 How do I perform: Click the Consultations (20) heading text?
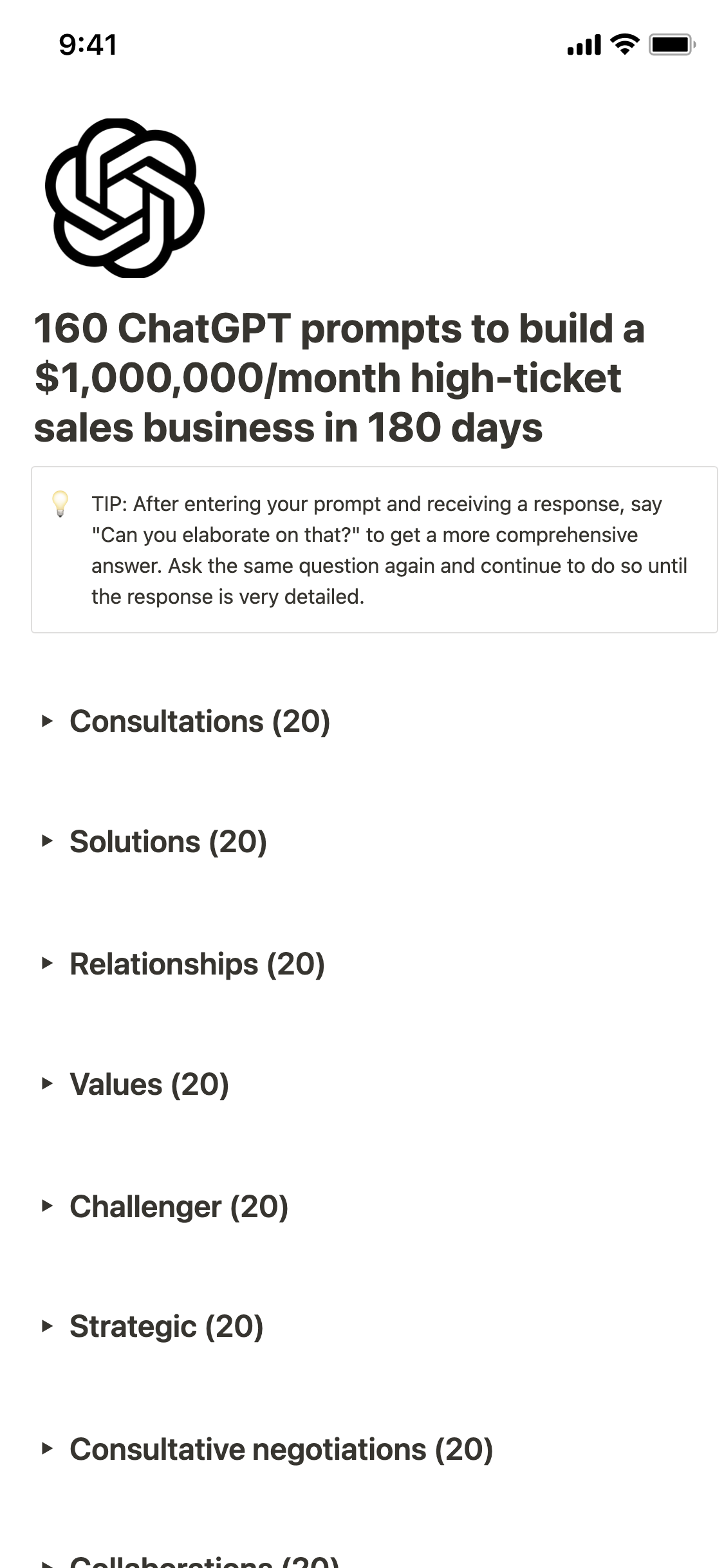[x=200, y=721]
